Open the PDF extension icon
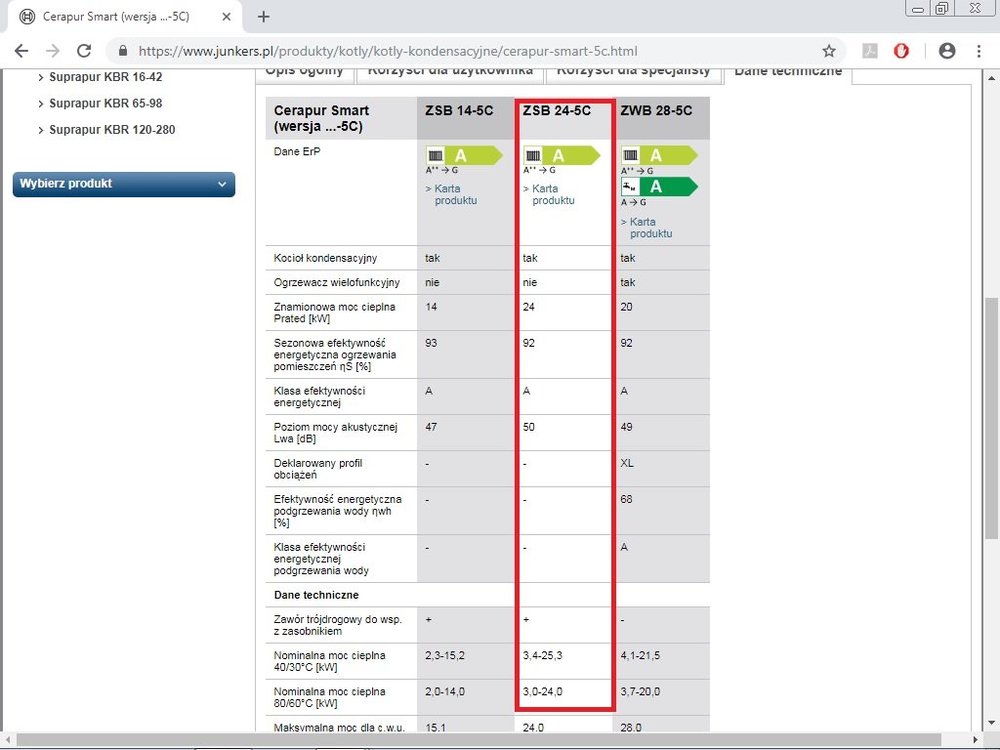The height and width of the screenshot is (750, 1000). click(869, 51)
